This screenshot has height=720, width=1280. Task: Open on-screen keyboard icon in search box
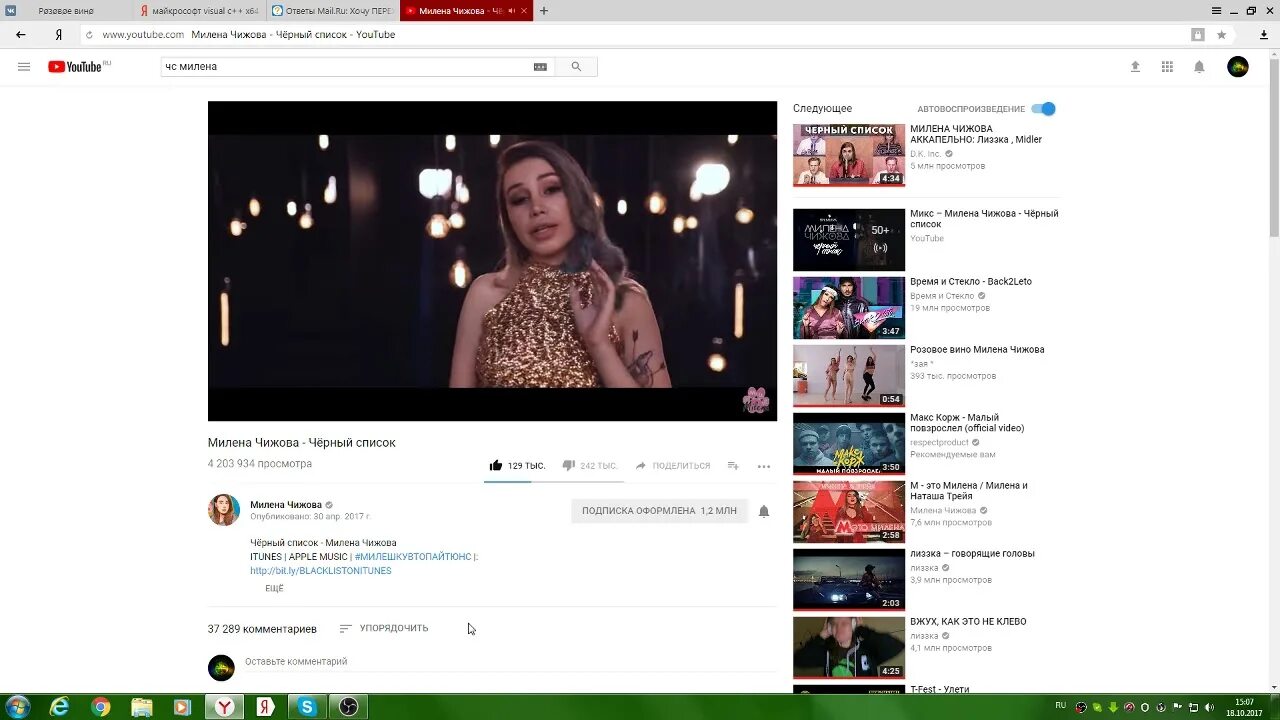coord(540,67)
